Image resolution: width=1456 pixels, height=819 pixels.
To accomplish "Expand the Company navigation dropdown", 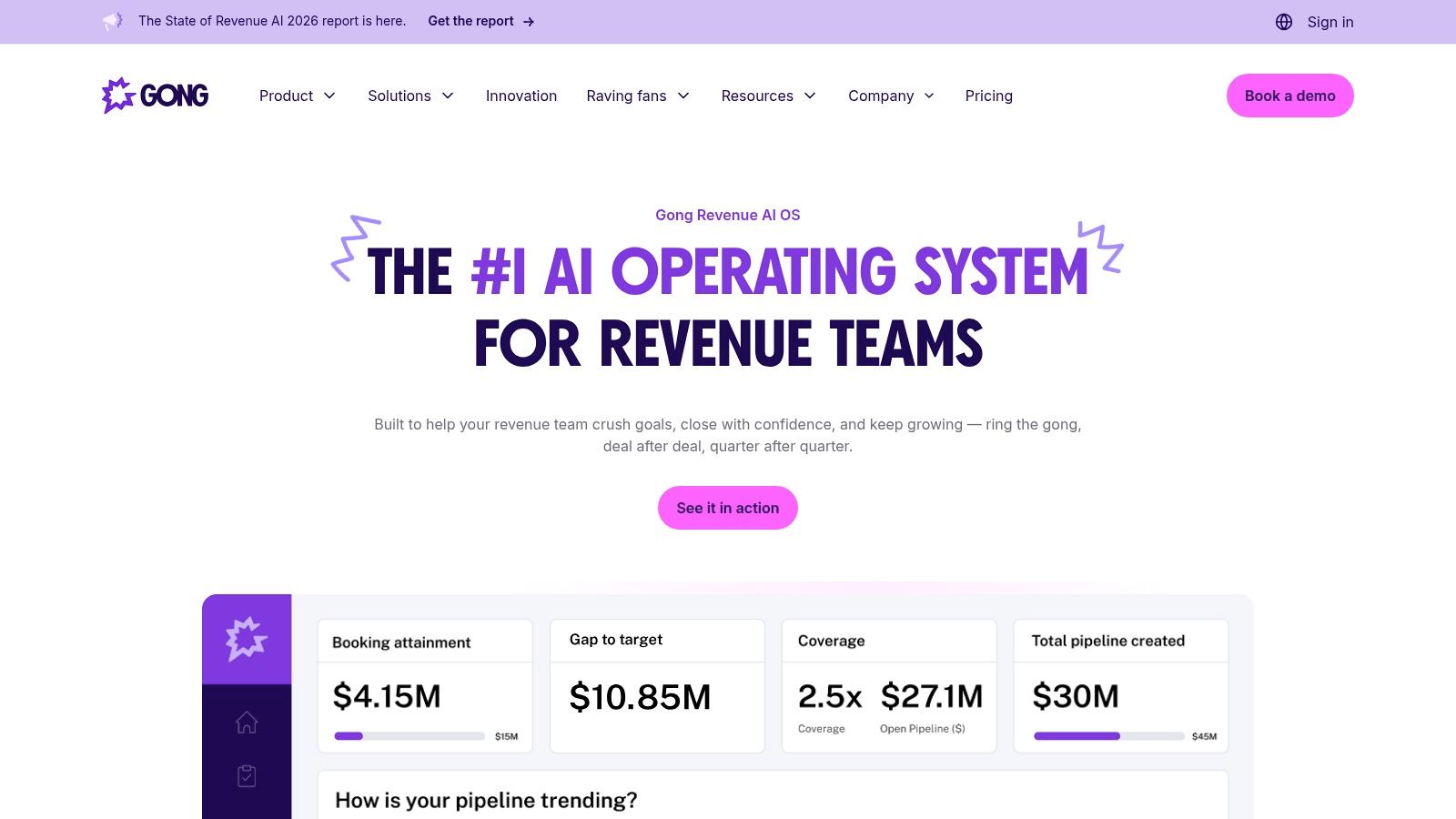I will tap(891, 96).
